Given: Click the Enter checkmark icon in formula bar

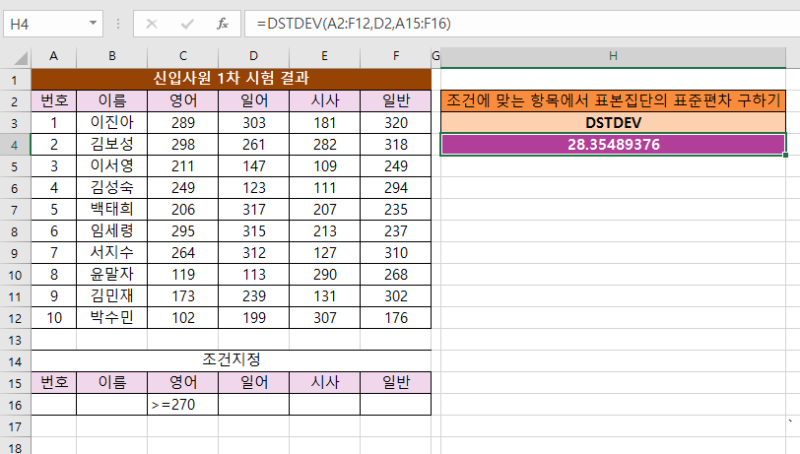Looking at the screenshot, I should (187, 24).
